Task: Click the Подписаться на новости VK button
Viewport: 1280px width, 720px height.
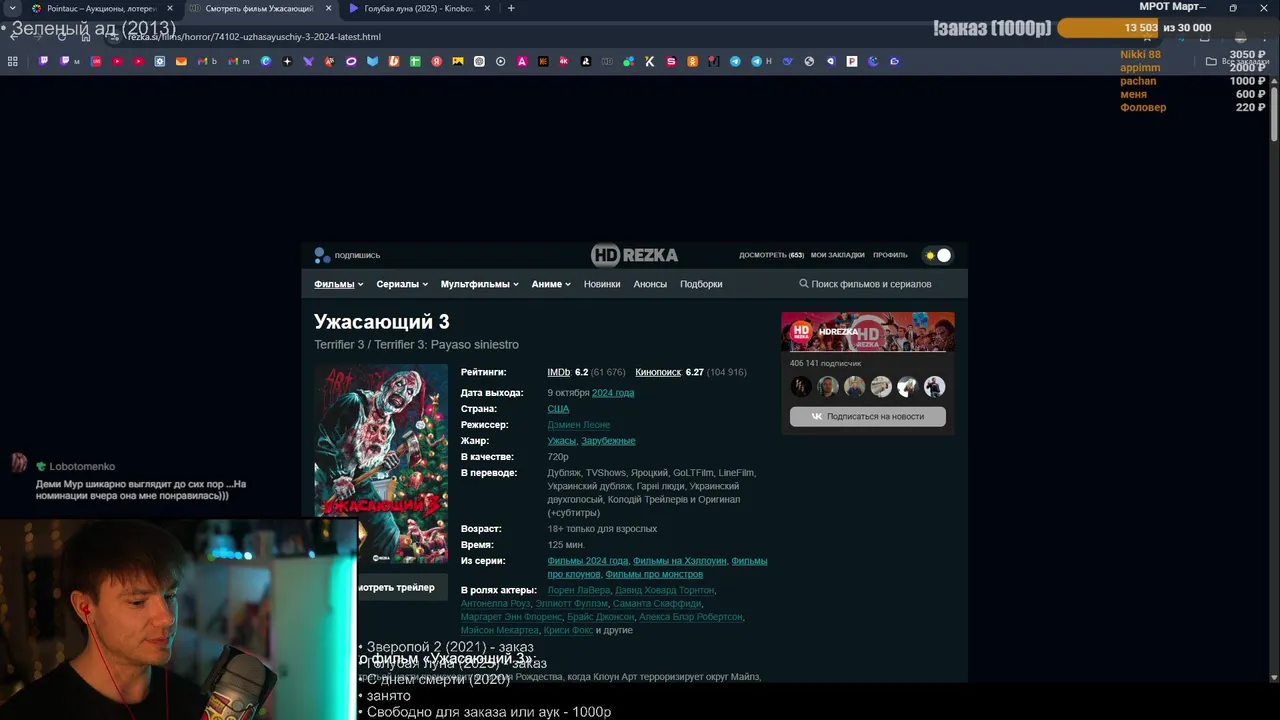Action: pos(867,416)
